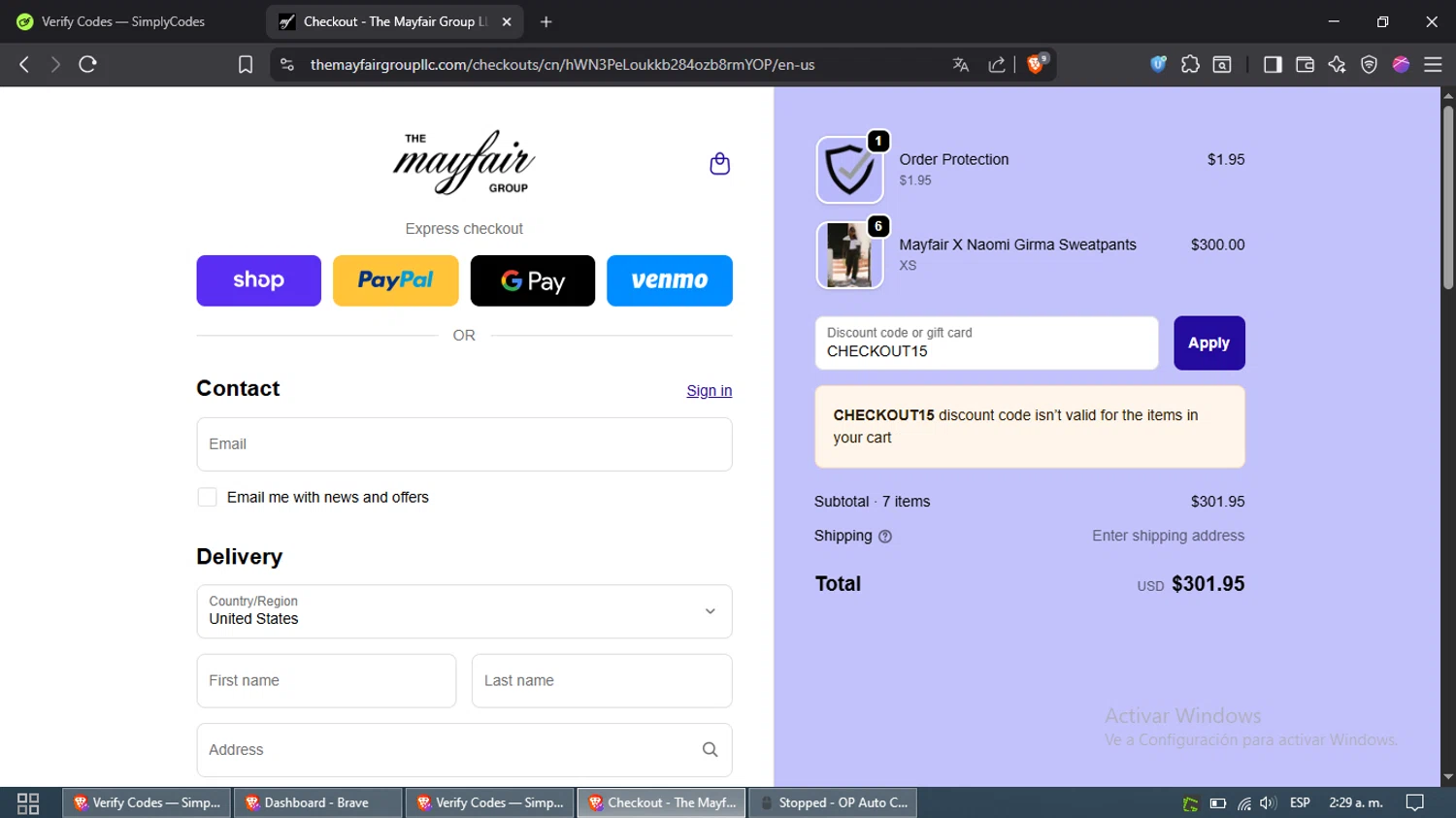Viewport: 1456px width, 818px height.
Task: Open the network Wi-Fi tray icon
Action: point(1243,802)
